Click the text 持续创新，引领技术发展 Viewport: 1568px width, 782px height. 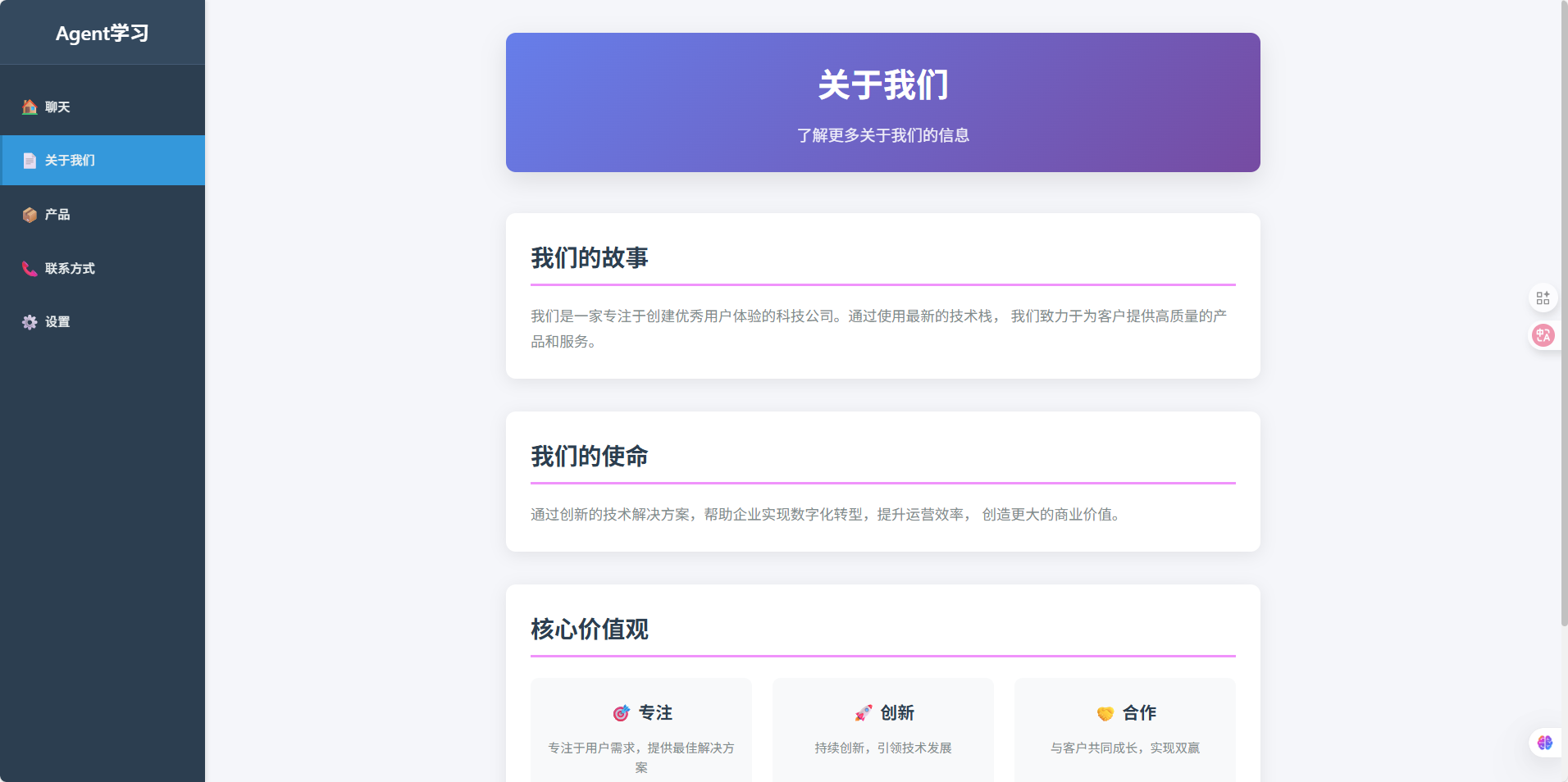(x=883, y=748)
